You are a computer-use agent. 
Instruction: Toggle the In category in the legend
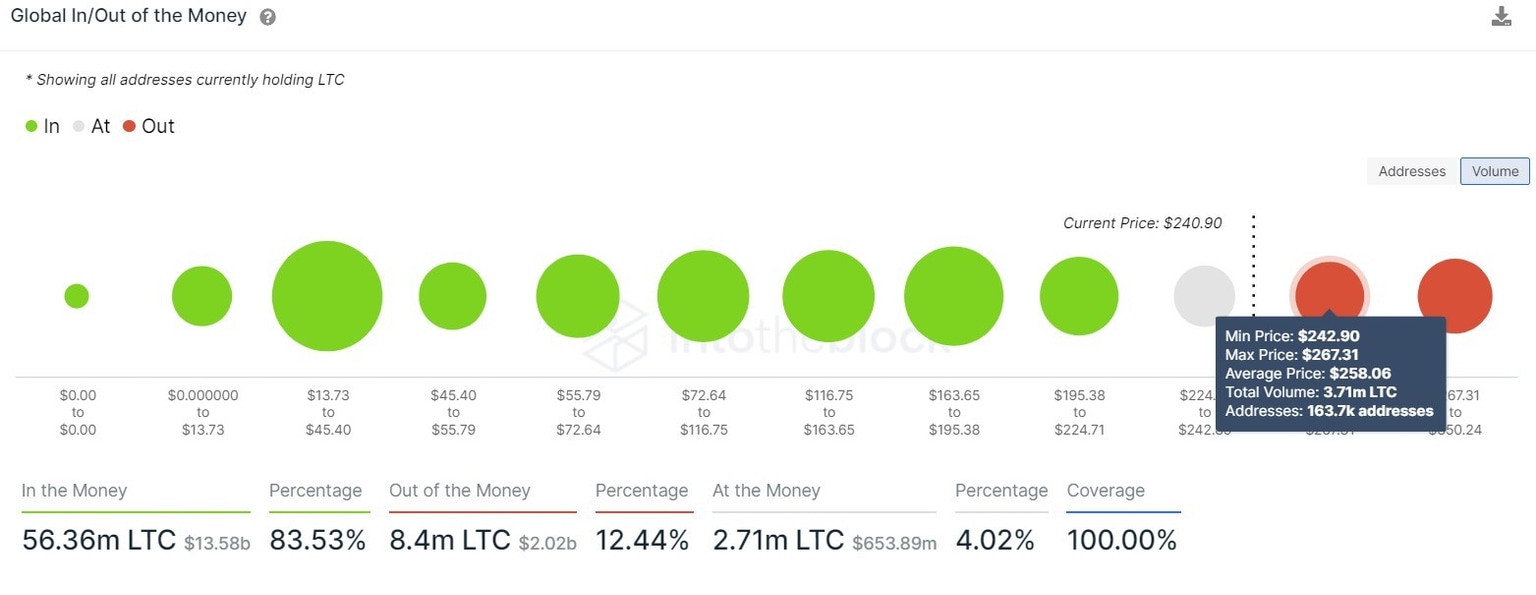pyautogui.click(x=44, y=126)
